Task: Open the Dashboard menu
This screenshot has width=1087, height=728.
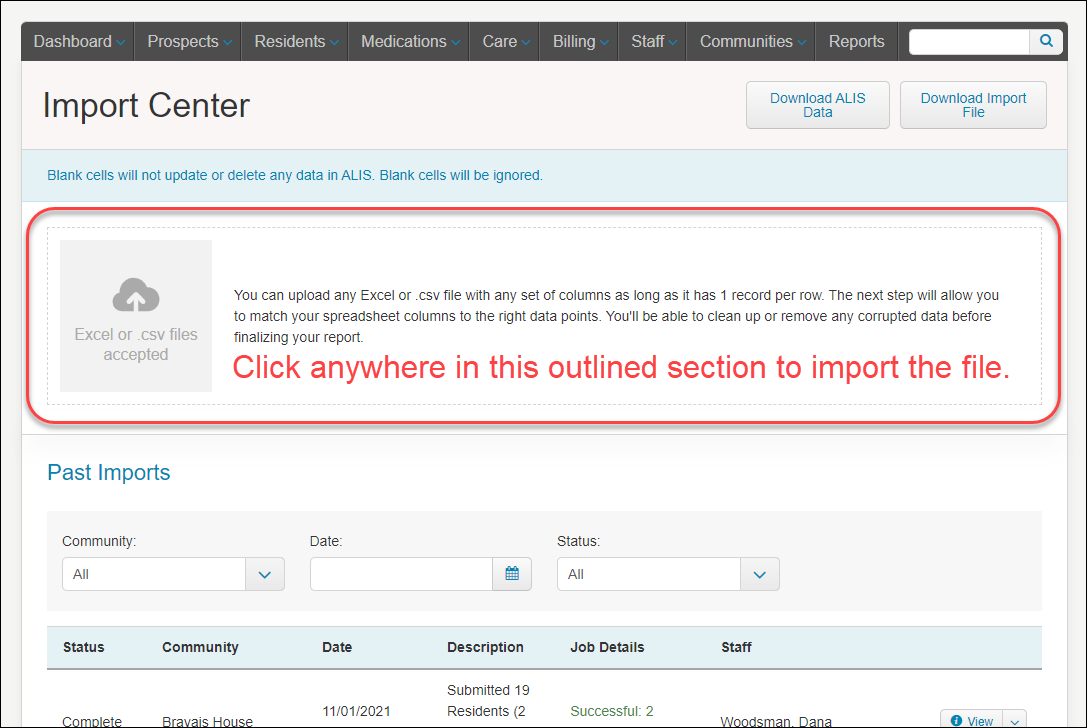Action: click(78, 42)
